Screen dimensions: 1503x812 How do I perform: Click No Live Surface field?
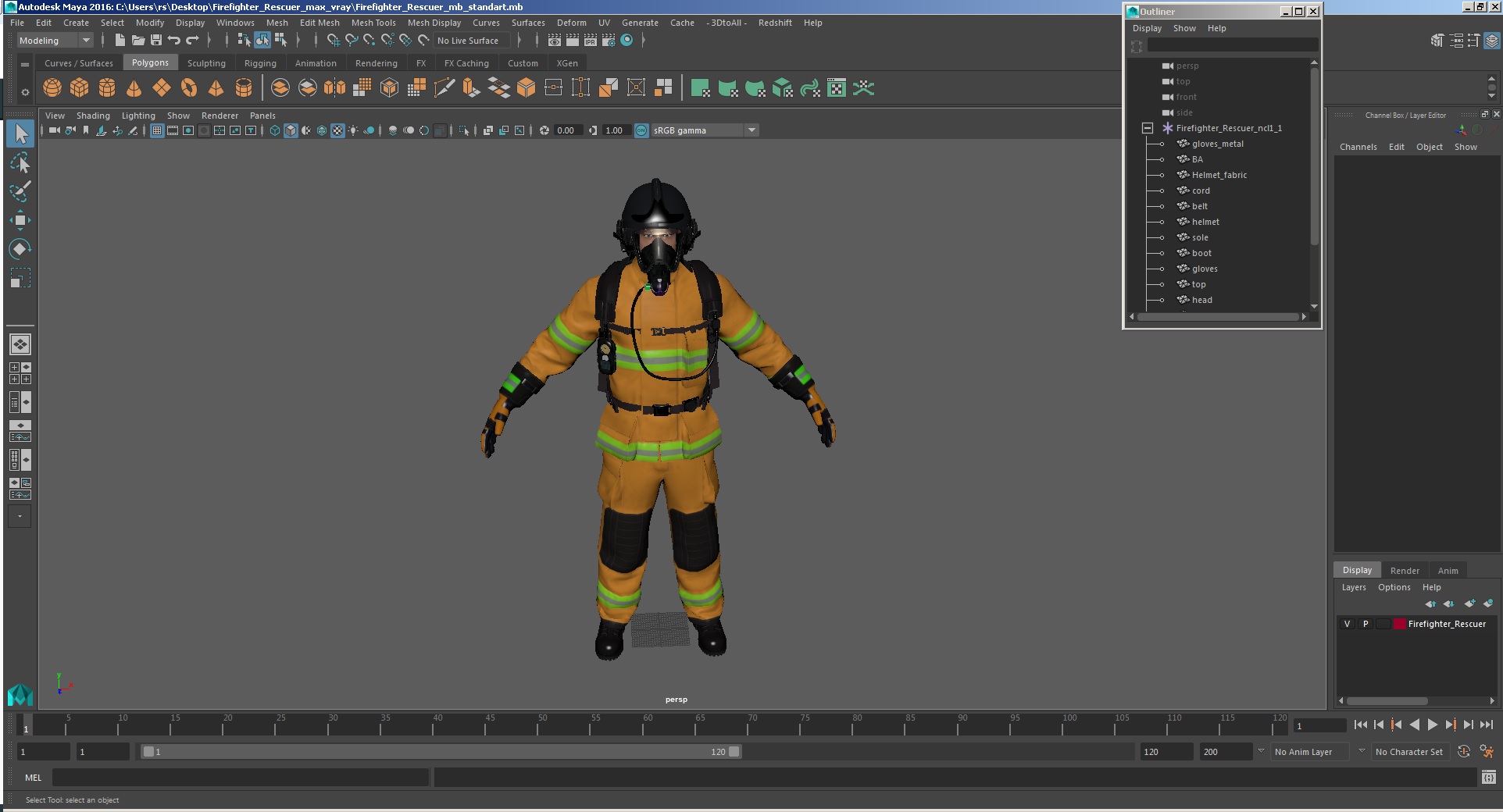coord(472,41)
